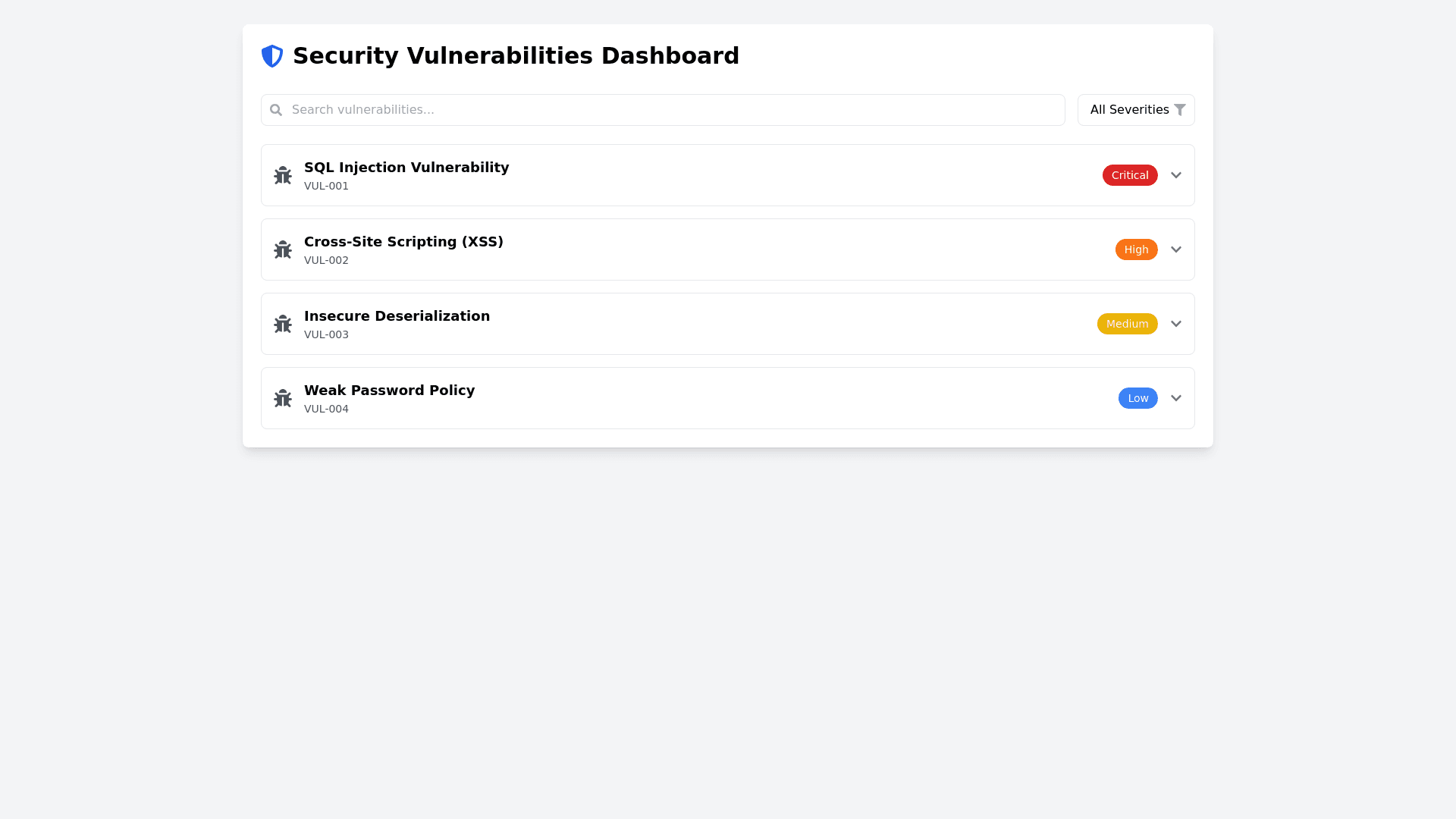This screenshot has width=1456, height=819.
Task: Click the bug icon beside SQL Injection
Action: 283,175
